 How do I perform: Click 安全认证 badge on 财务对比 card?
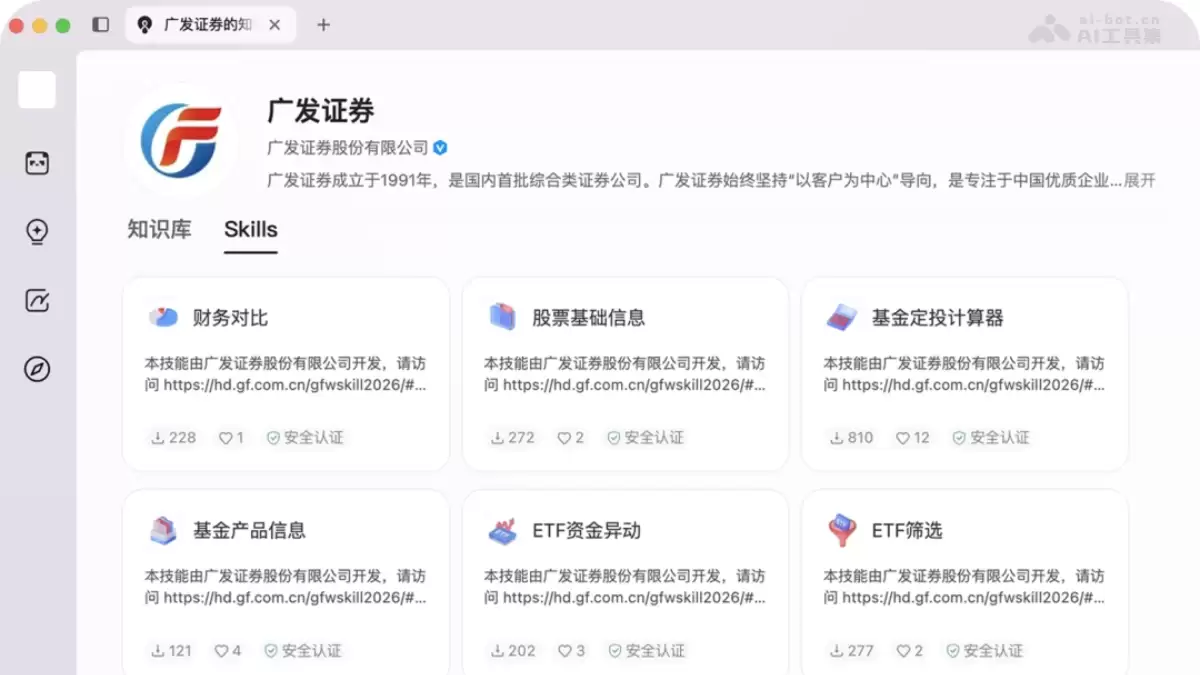(304, 438)
